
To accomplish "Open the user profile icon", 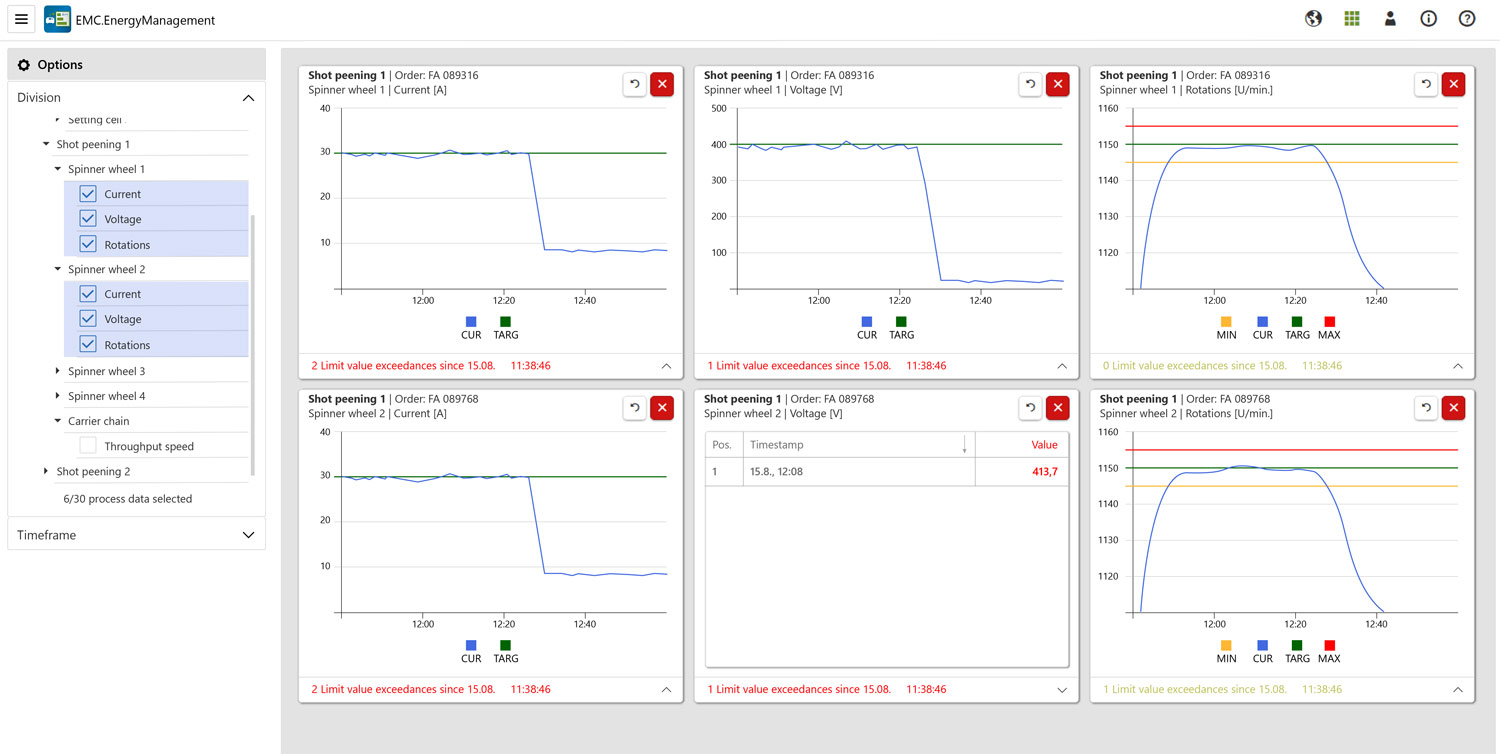I will tap(1390, 19).
